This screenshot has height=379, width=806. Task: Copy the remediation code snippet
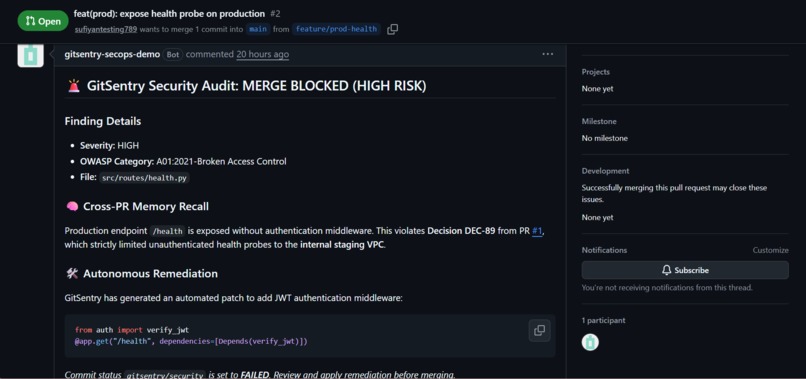point(539,330)
